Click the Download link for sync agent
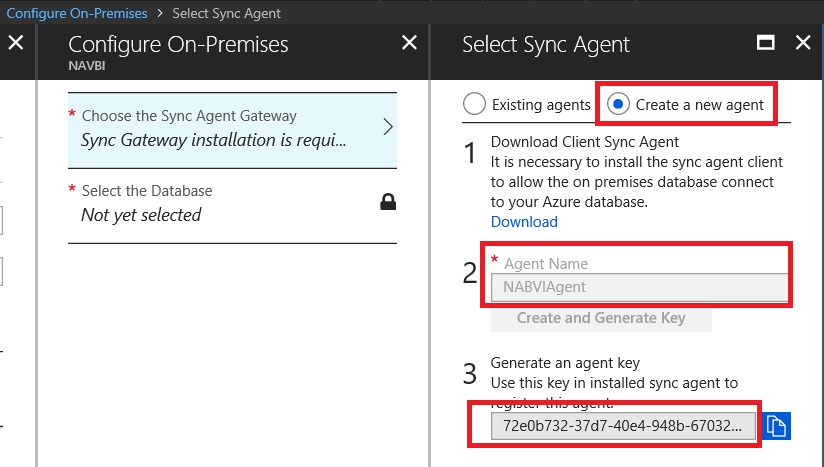824x467 pixels. point(524,222)
